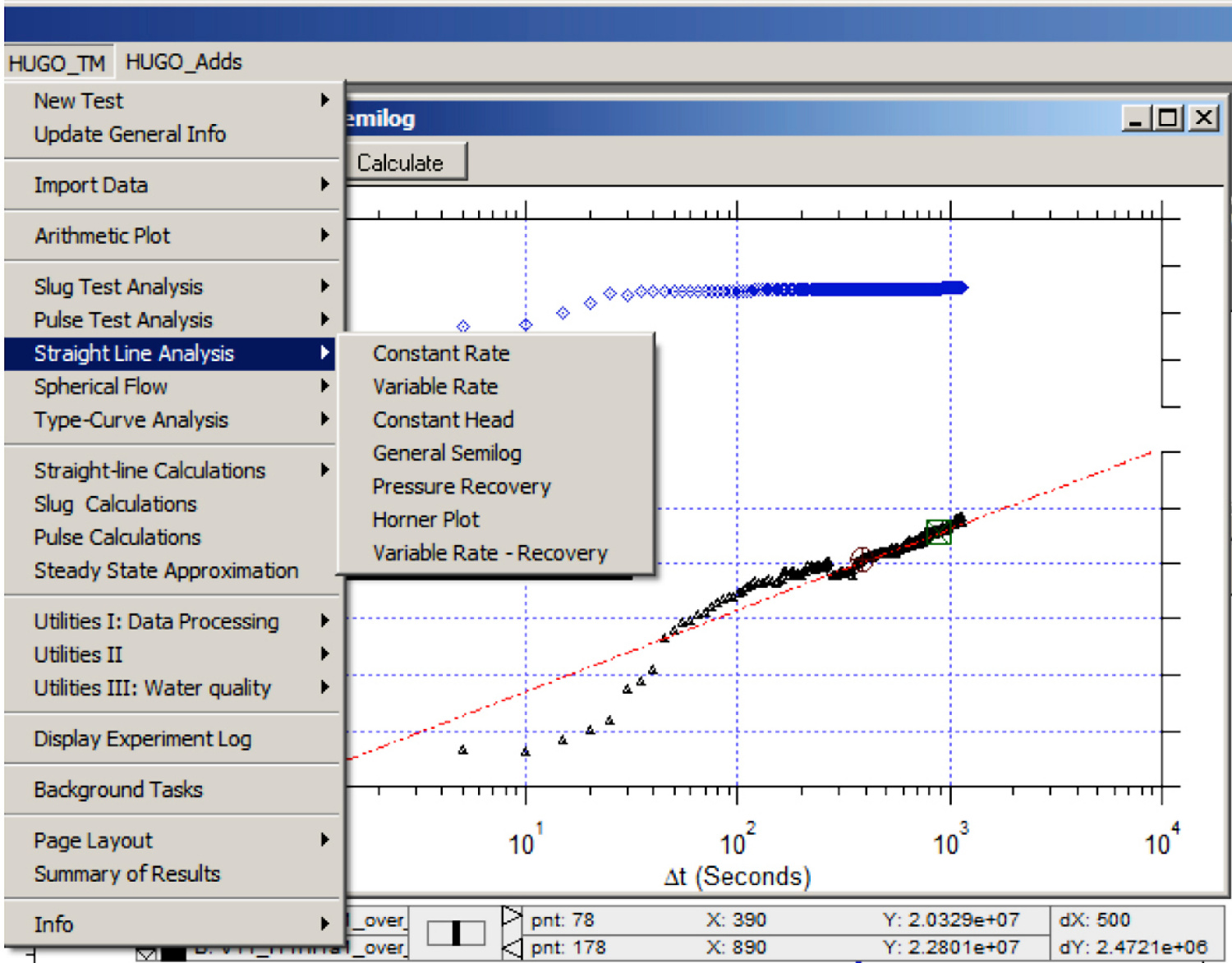1232x963 pixels.
Task: Minimize the semilog plot window
Action: (x=1136, y=118)
